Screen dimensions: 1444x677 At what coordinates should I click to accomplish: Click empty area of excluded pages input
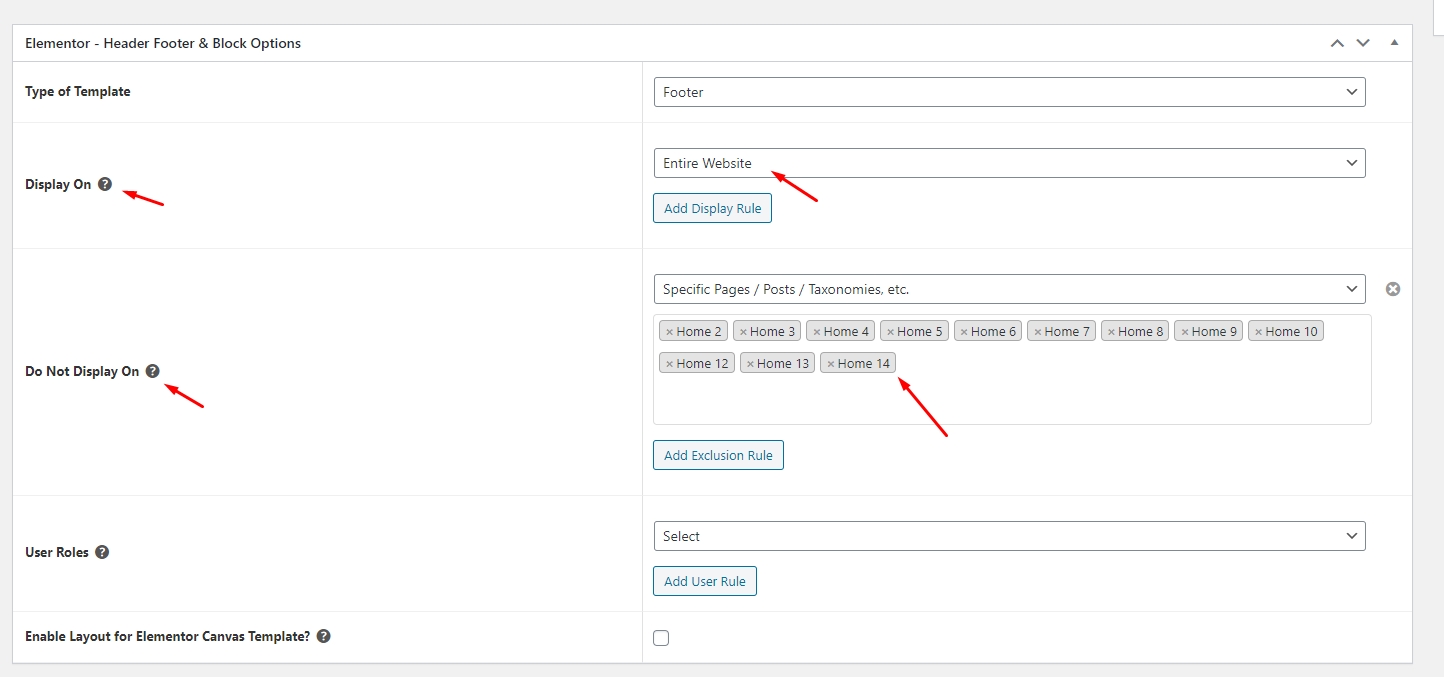(1100, 395)
